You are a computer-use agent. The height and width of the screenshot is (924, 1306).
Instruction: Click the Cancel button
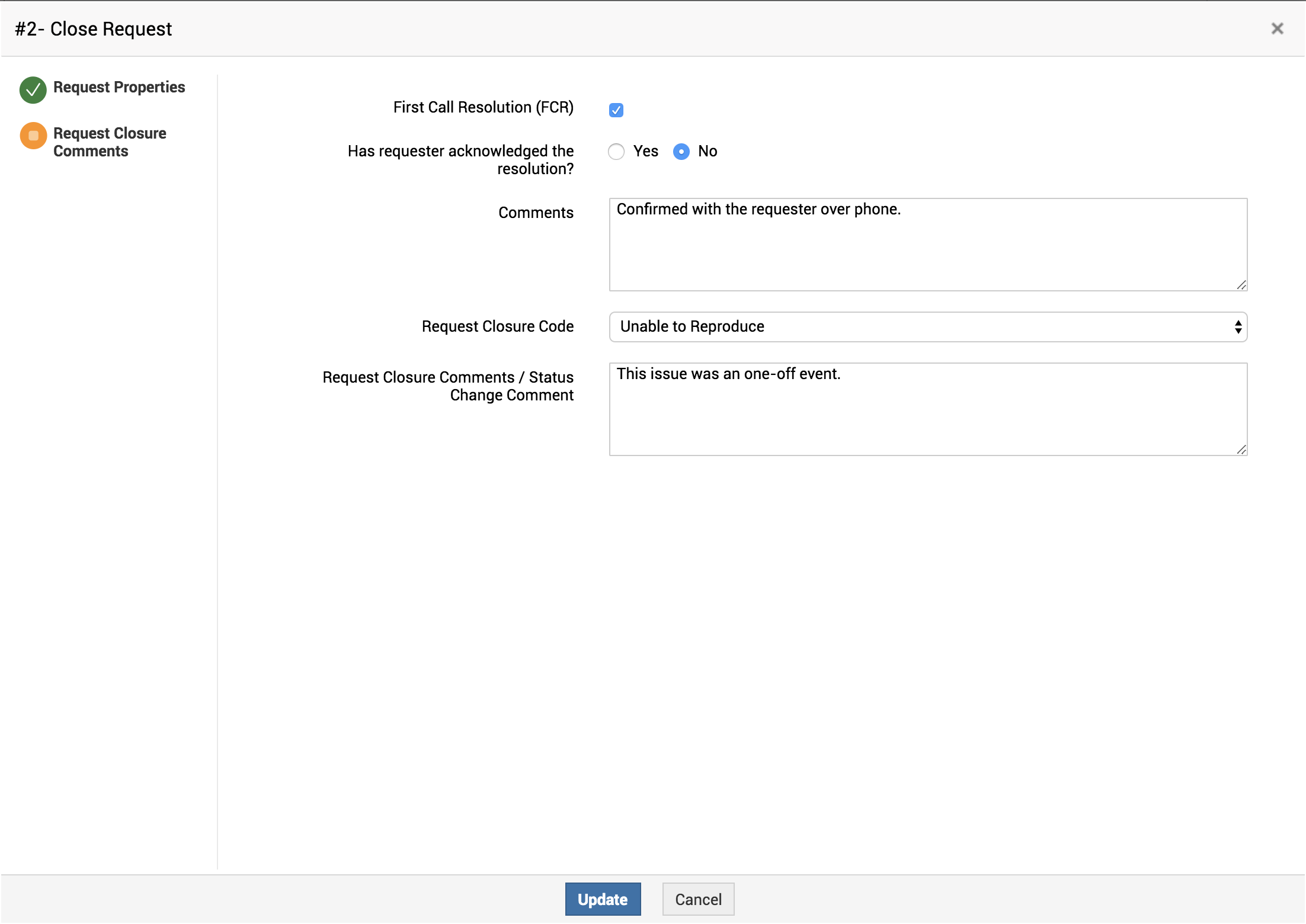tap(698, 899)
